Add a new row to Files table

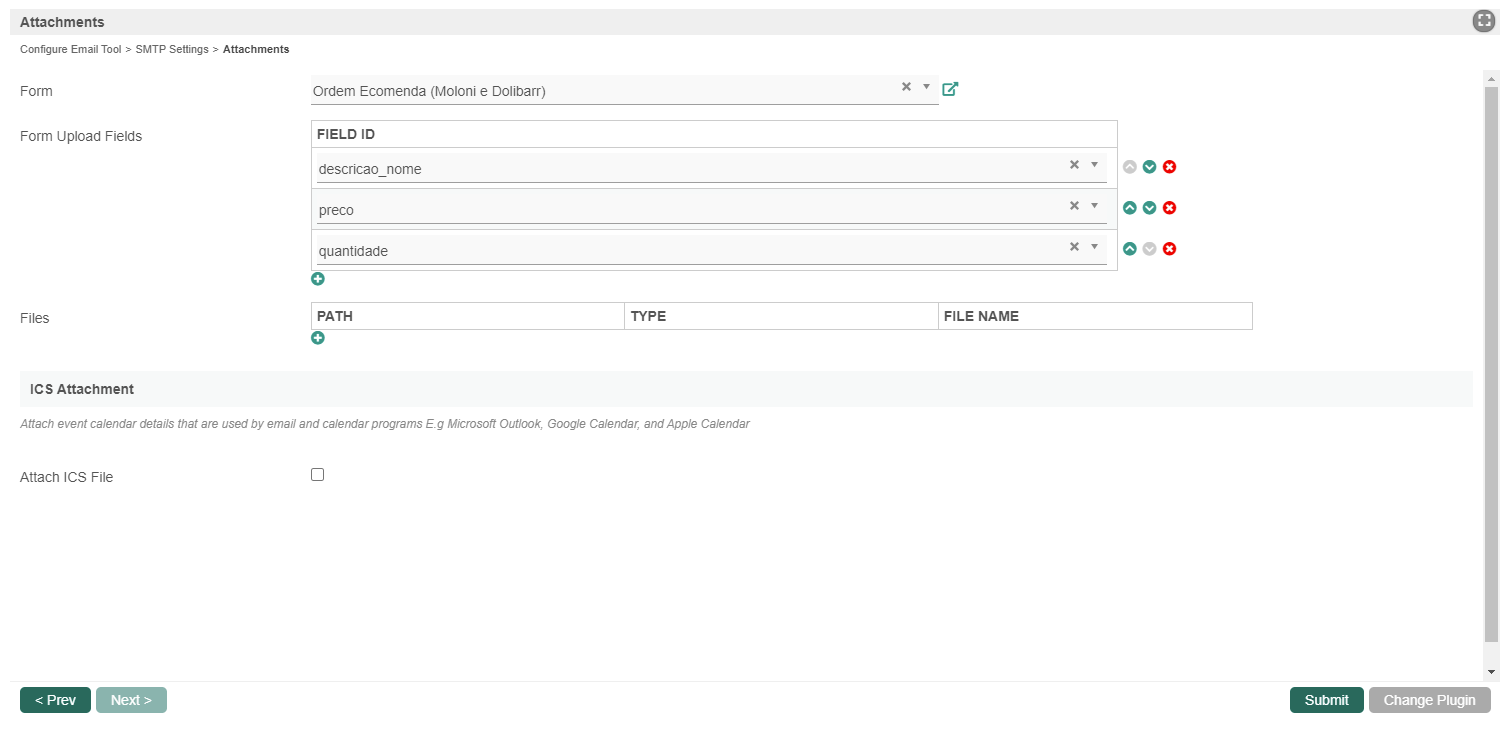318,338
